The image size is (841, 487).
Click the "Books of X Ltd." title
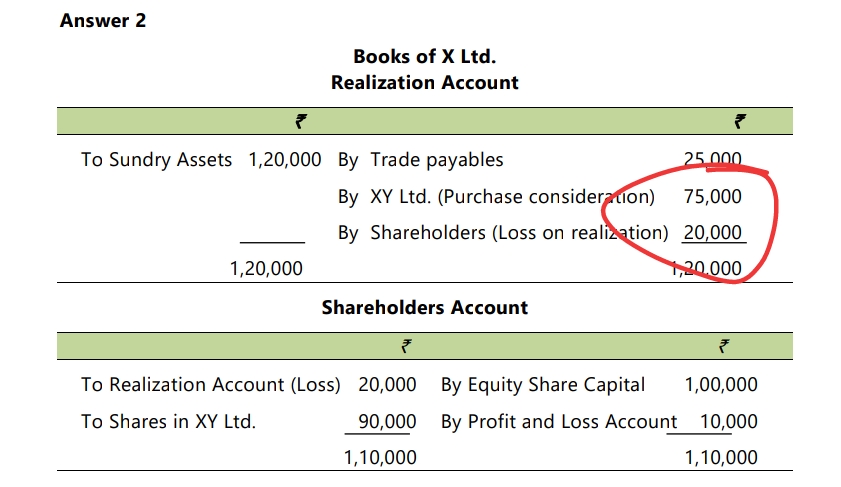tap(425, 56)
